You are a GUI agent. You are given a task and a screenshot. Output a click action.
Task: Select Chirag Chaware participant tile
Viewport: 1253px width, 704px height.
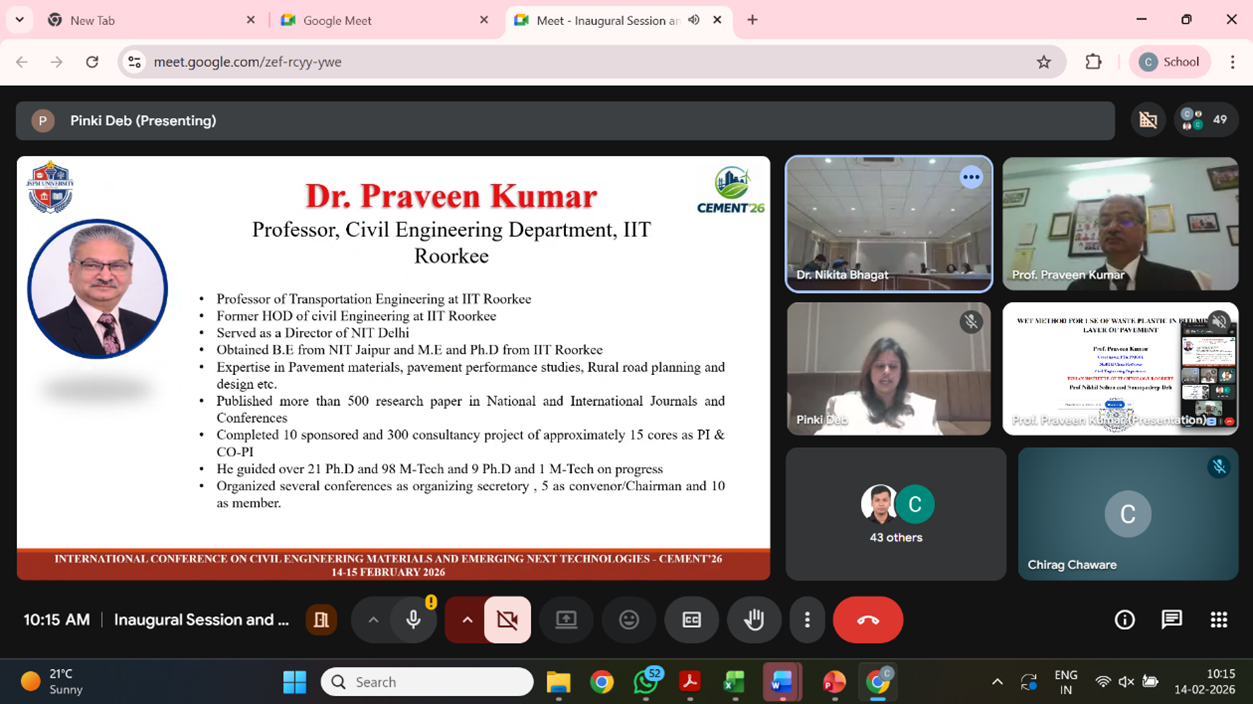[1128, 514]
